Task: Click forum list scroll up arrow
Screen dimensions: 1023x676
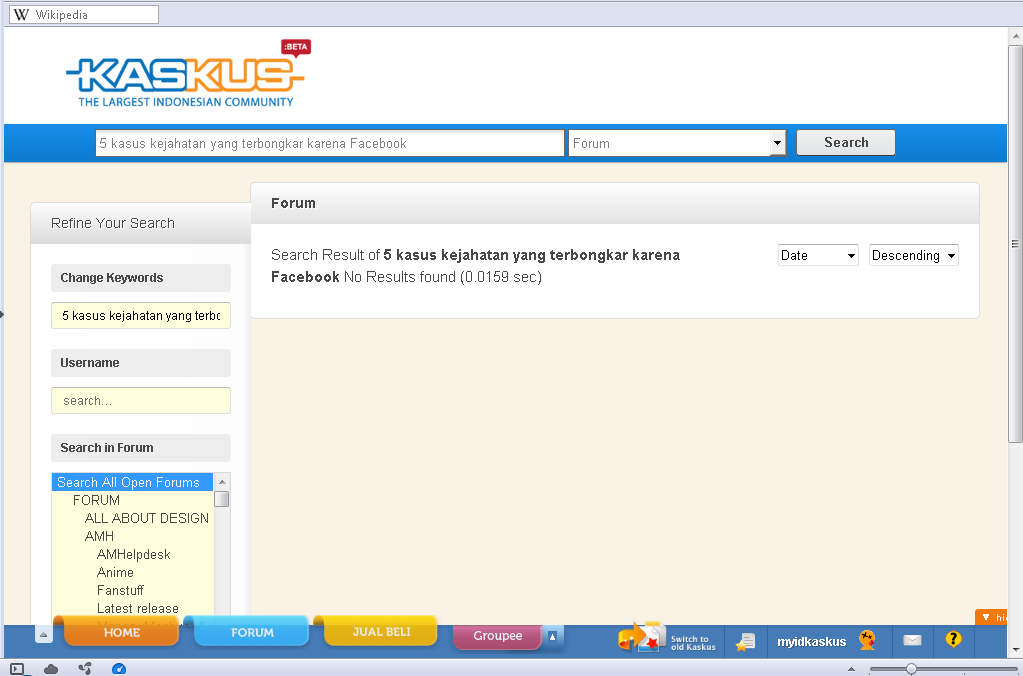Action: [x=222, y=482]
